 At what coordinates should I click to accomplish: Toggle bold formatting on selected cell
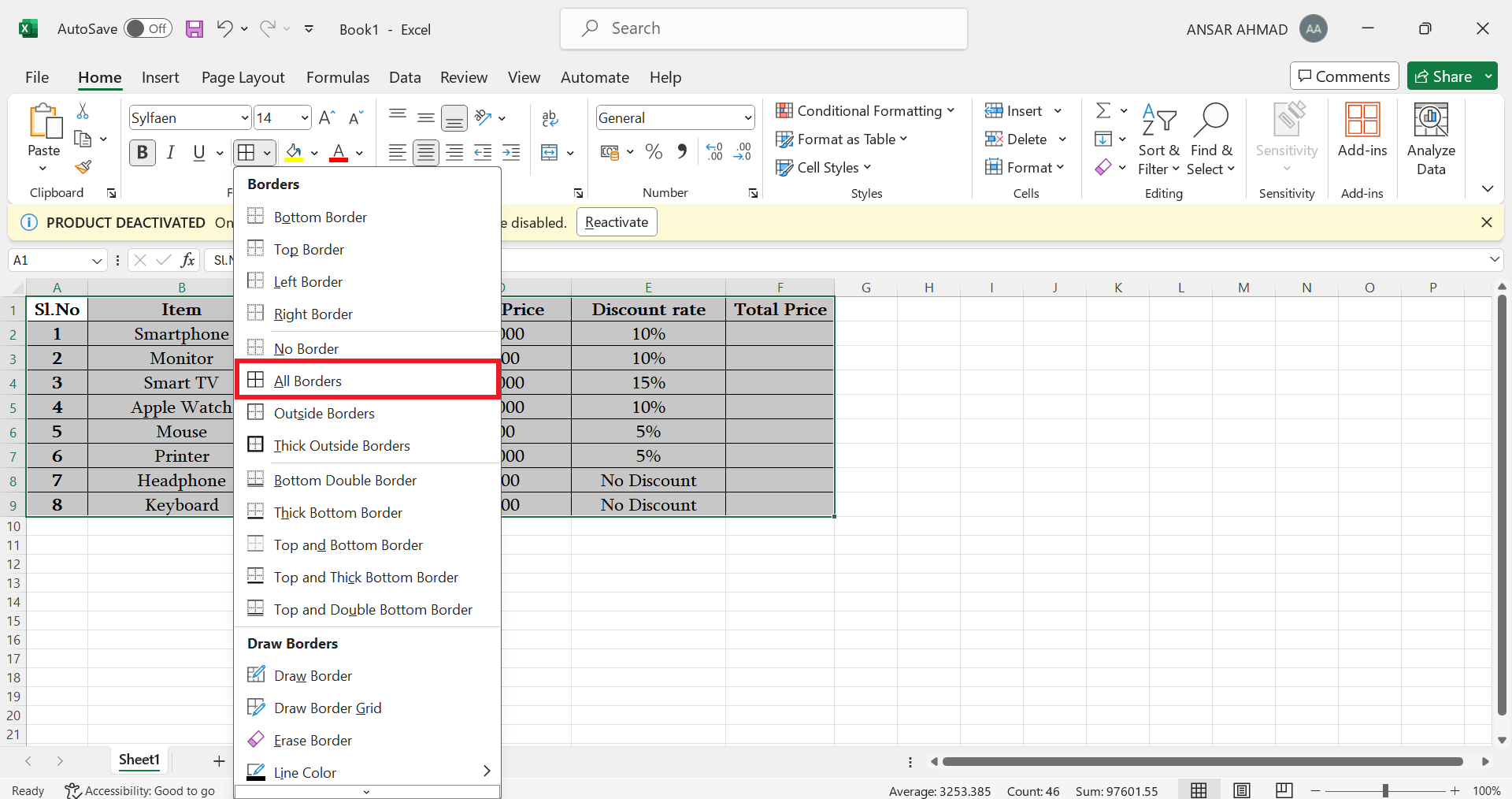[x=142, y=152]
